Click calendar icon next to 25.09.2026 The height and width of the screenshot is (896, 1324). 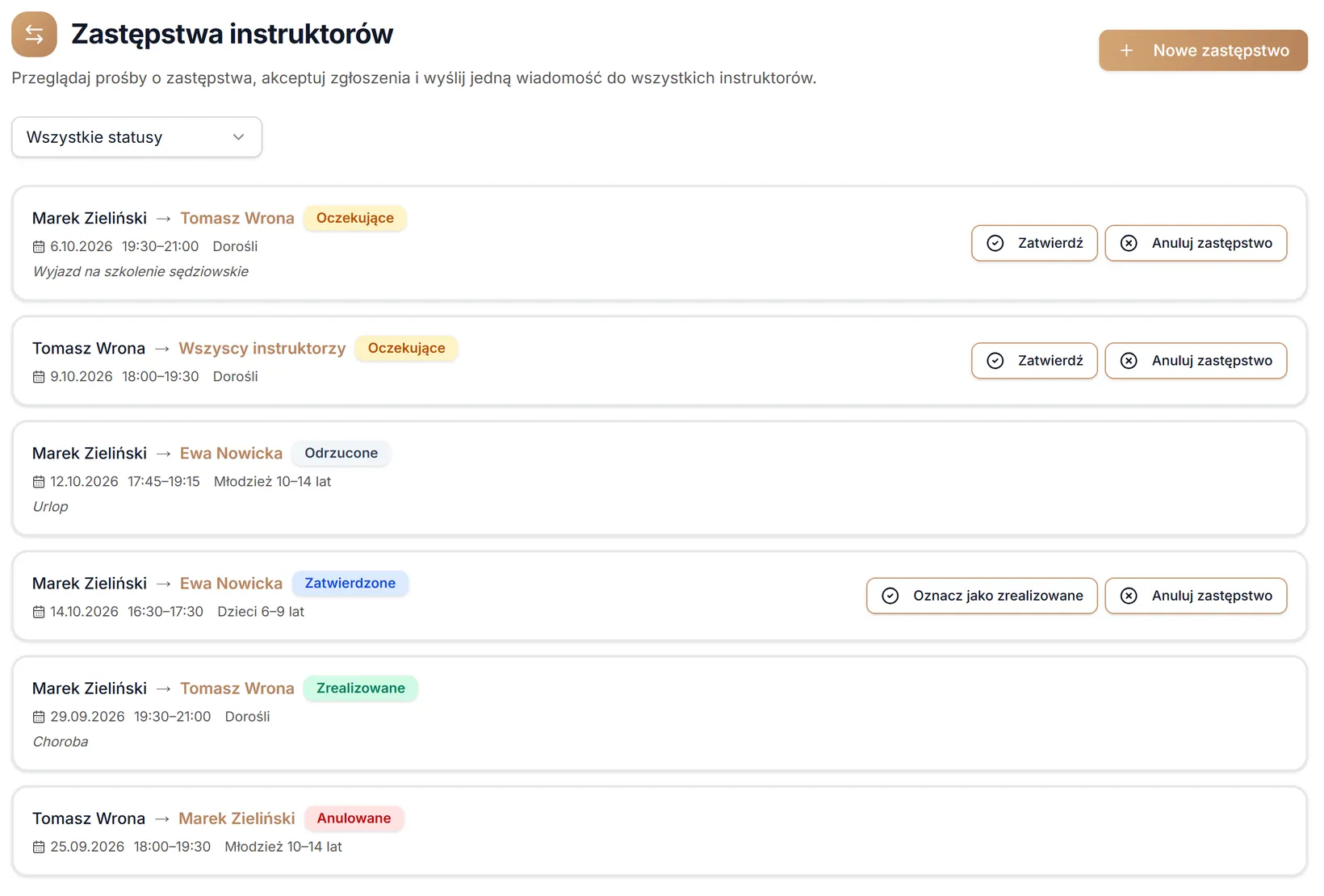(39, 847)
